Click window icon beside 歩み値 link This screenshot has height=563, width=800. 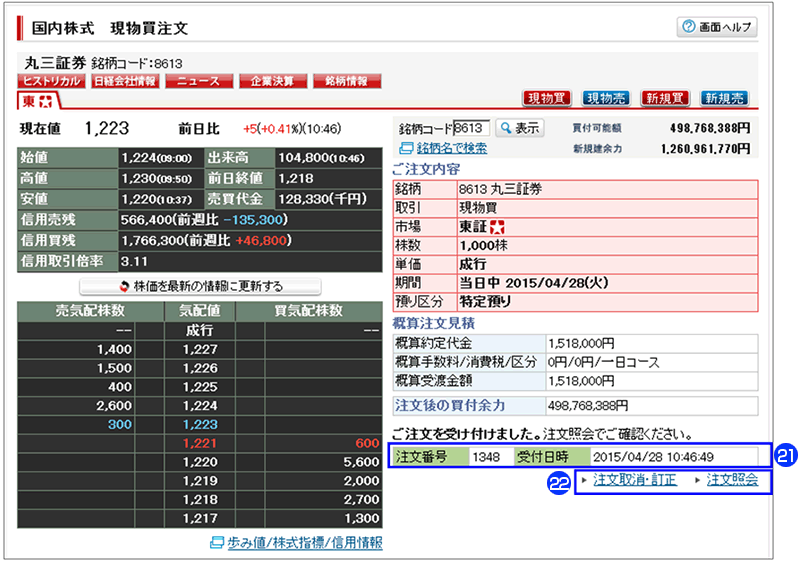tap(217, 542)
